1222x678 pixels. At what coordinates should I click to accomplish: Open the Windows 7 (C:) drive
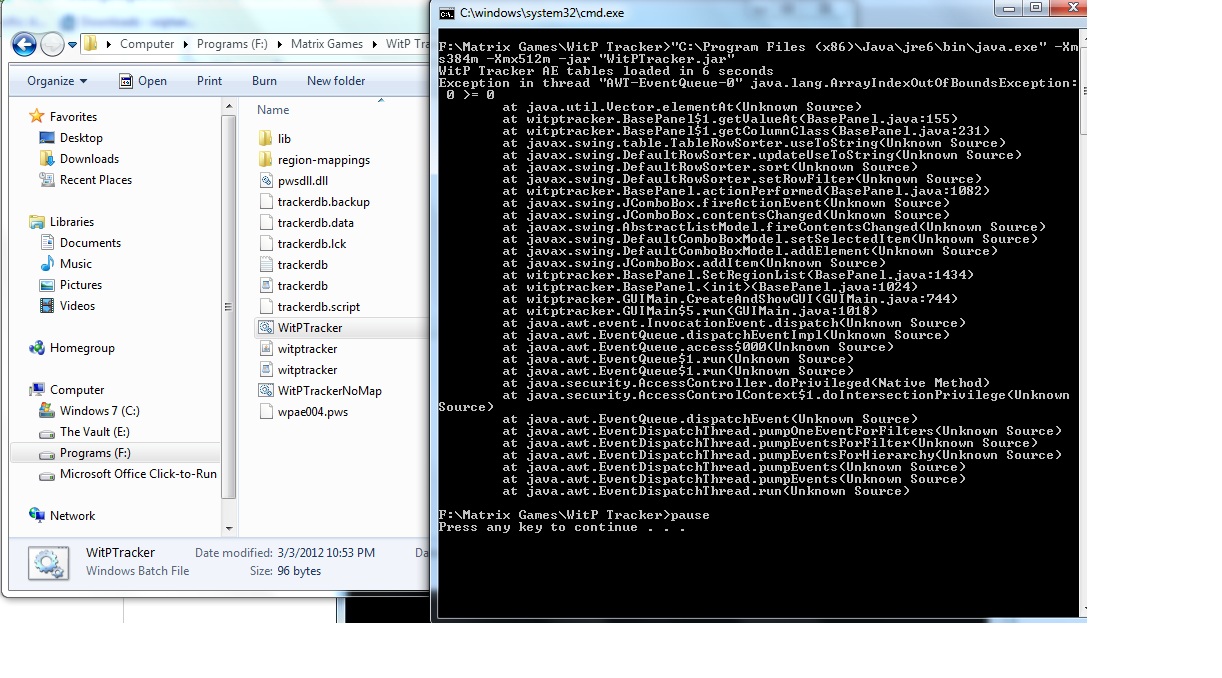[89, 411]
